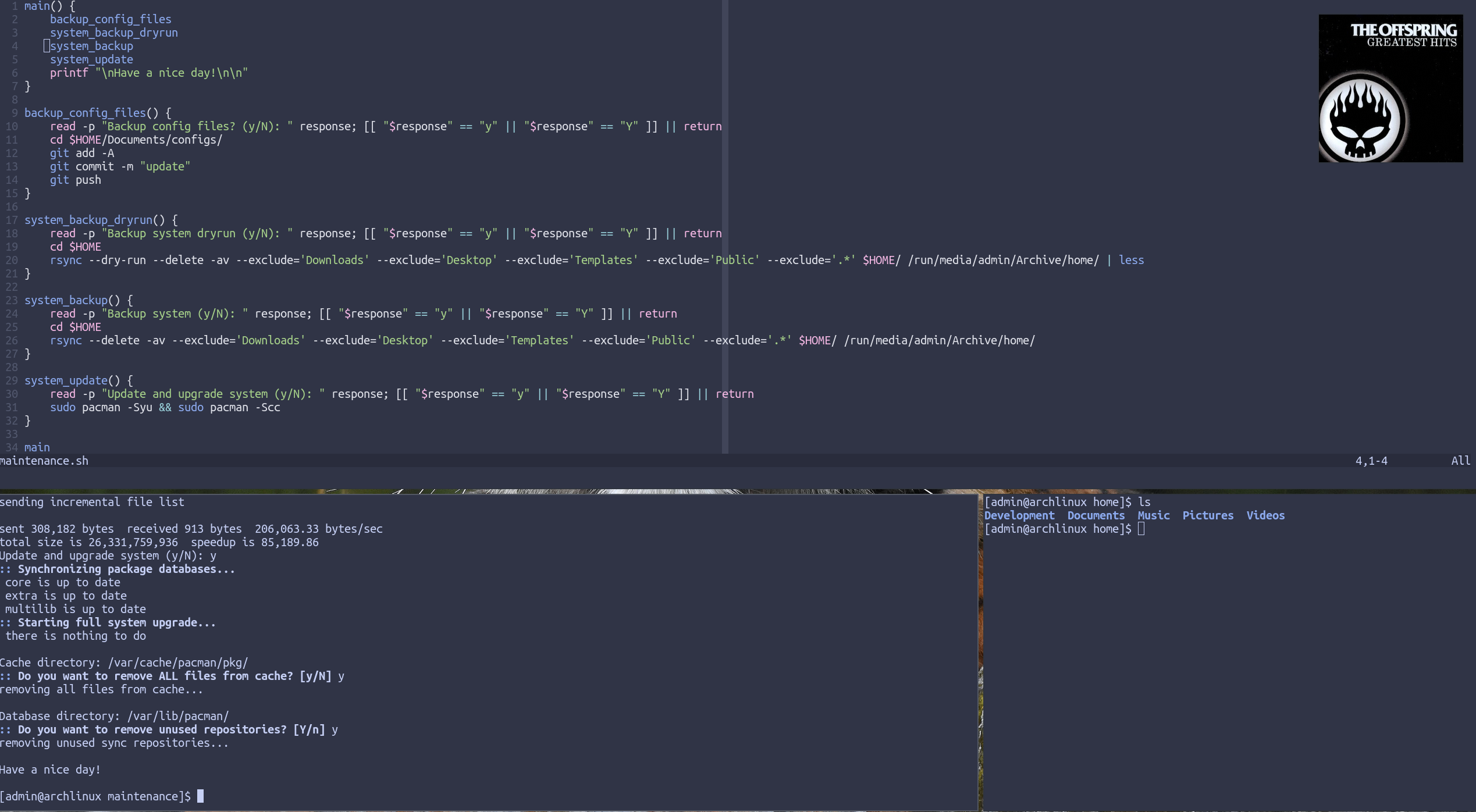Viewport: 1476px width, 812px height.
Task: Click 'core is up to date' line
Action: coord(63,582)
